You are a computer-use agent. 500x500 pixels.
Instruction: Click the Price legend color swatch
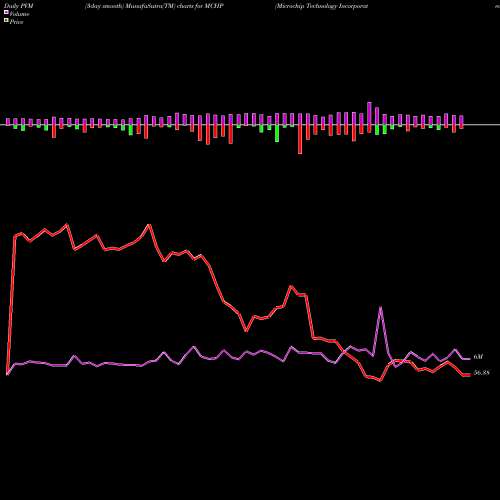click(x=6, y=21)
